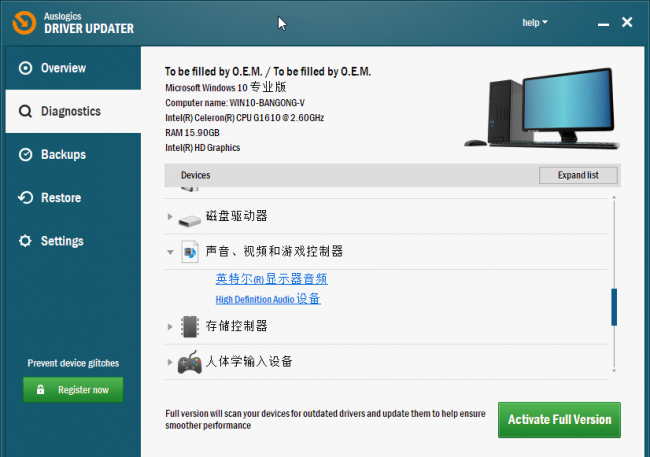Click the Register now button
The image size is (650, 457).
pyautogui.click(x=73, y=390)
